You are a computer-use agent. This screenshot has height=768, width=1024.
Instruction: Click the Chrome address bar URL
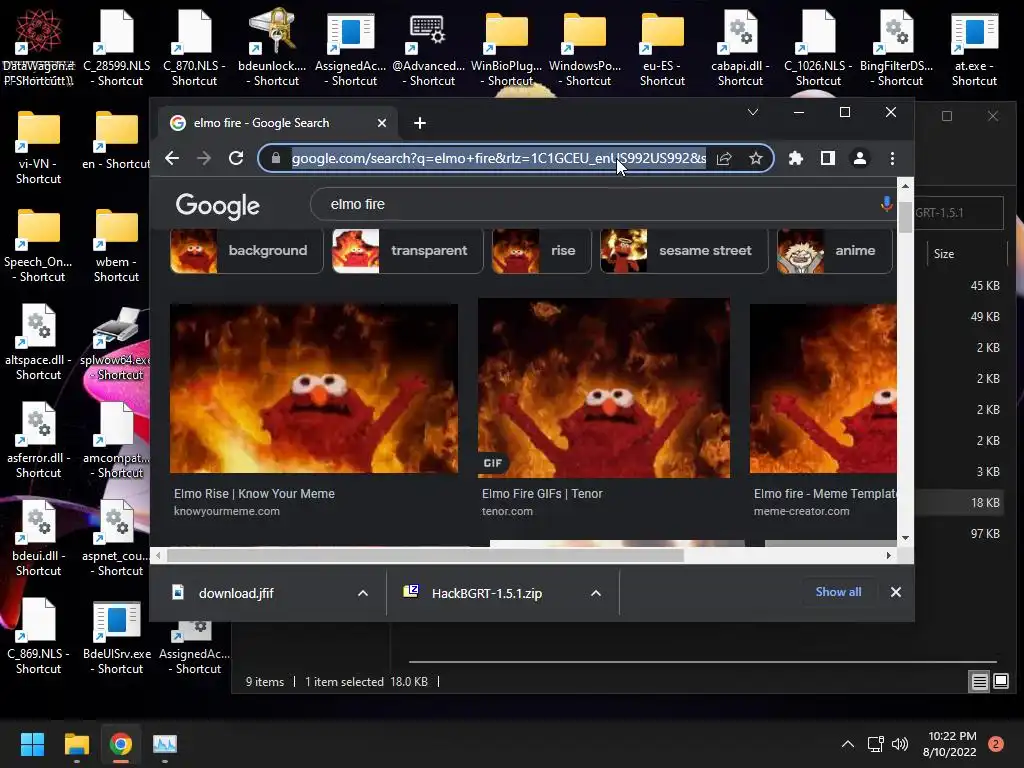498,159
